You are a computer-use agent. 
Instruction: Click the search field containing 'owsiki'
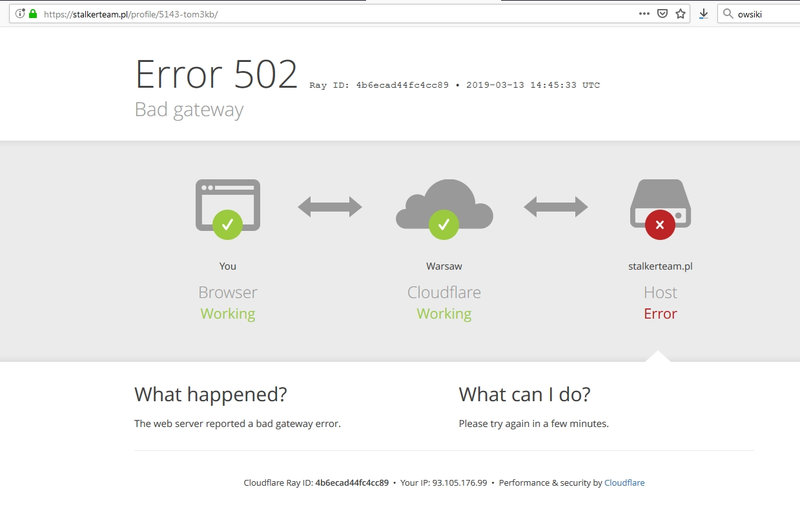765,14
